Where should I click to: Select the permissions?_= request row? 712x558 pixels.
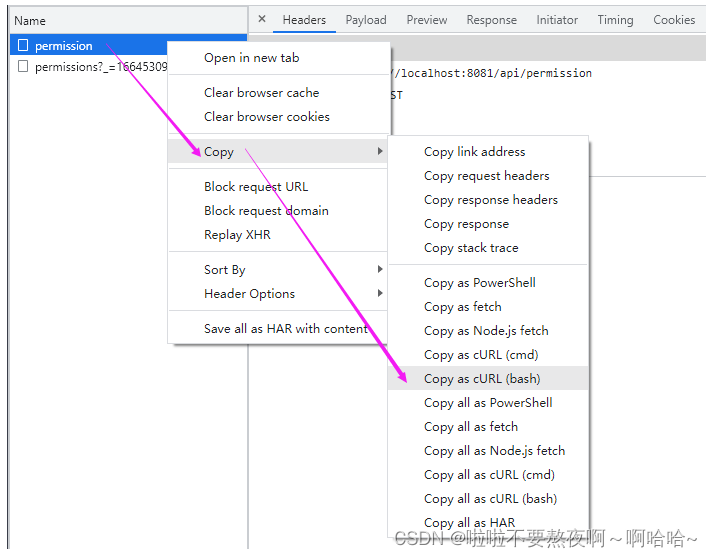[89, 67]
